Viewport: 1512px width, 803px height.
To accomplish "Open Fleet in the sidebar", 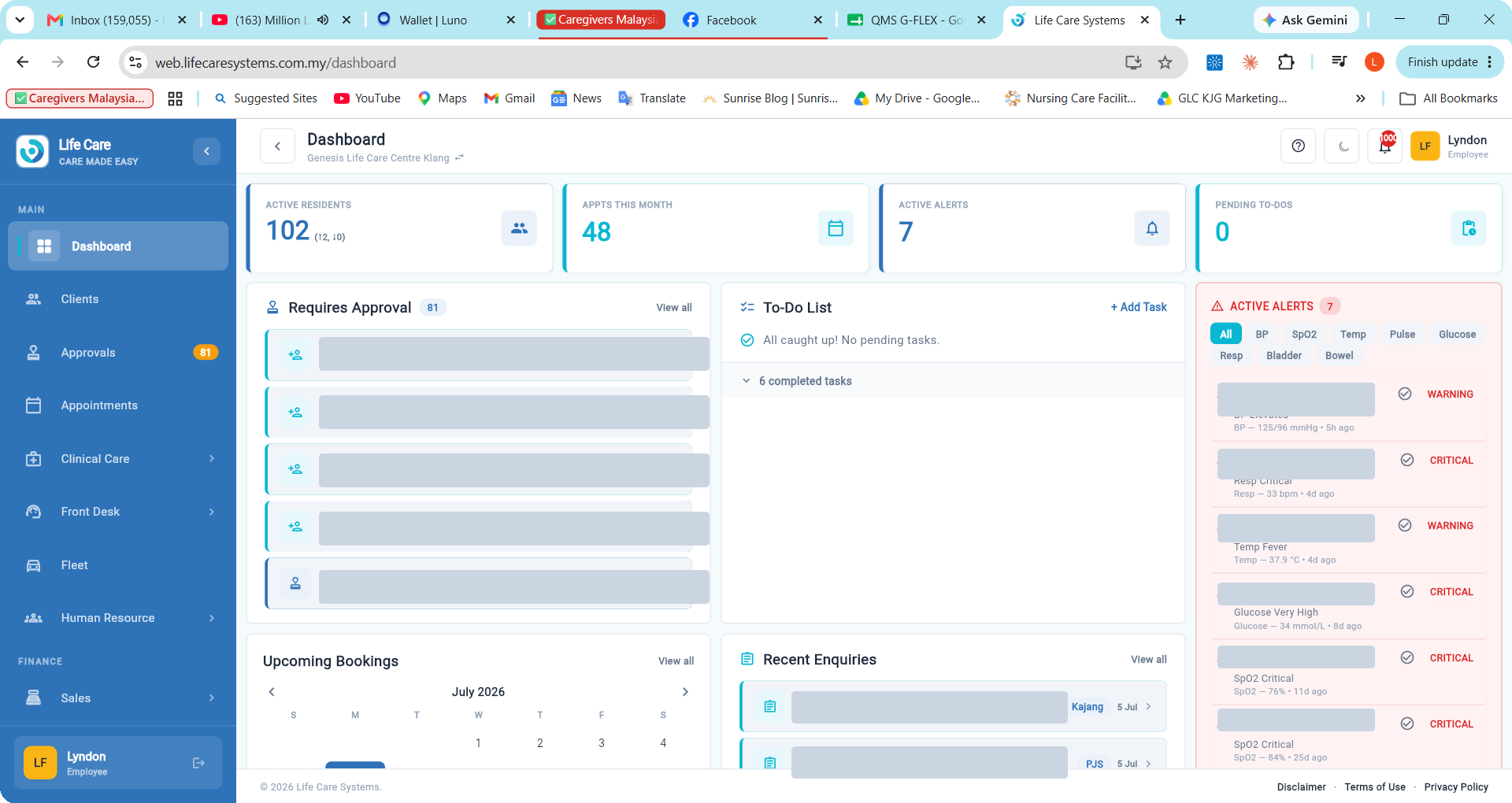I will pos(118,565).
